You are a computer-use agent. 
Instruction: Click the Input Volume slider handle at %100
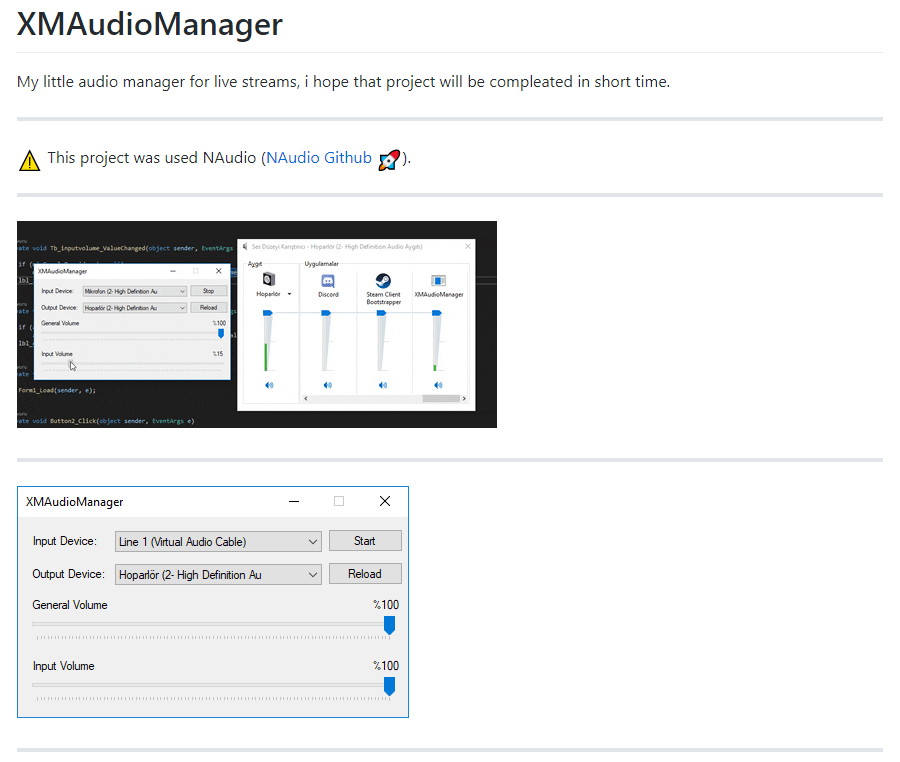point(389,686)
